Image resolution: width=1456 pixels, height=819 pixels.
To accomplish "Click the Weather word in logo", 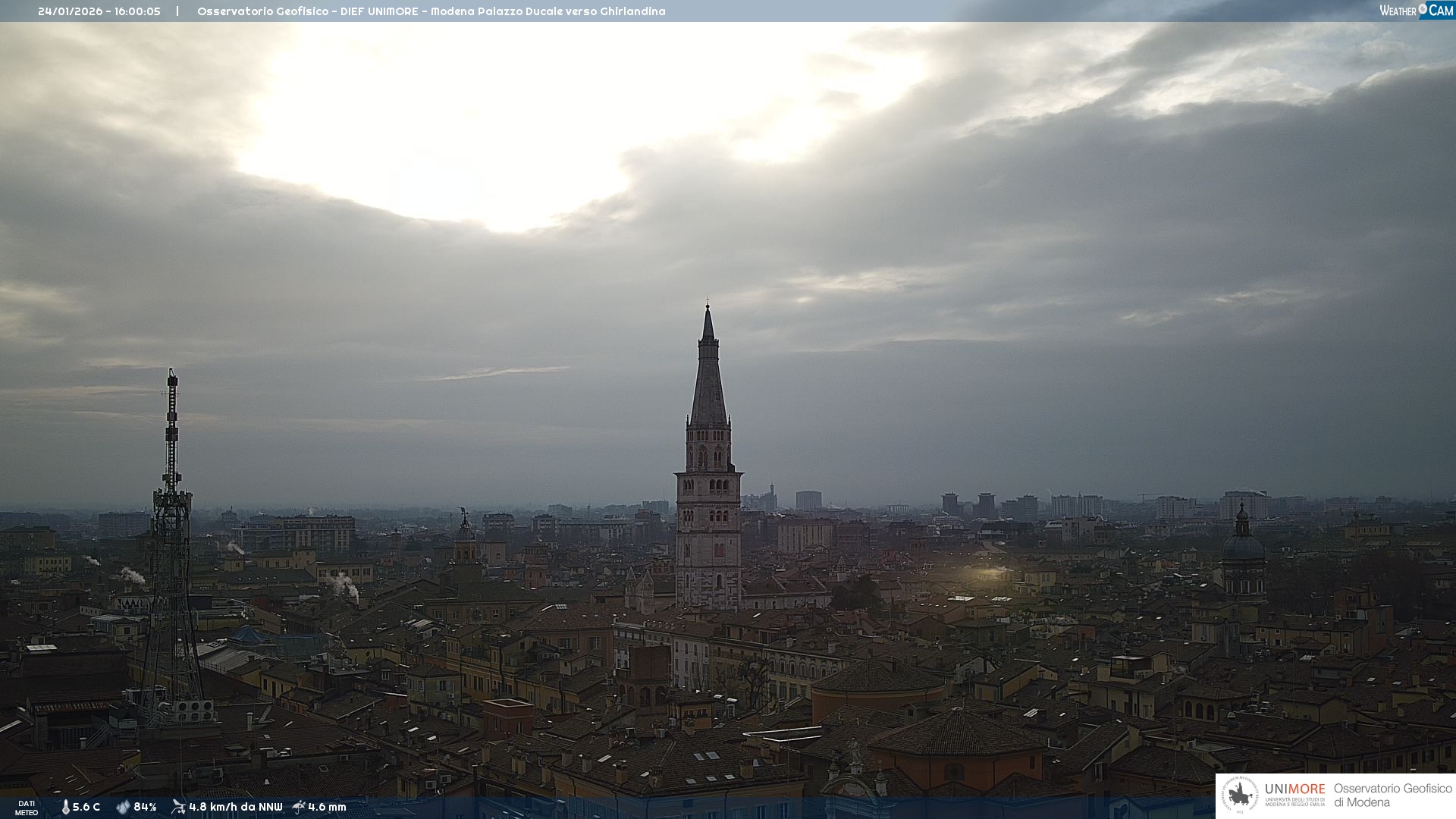I will [1398, 11].
